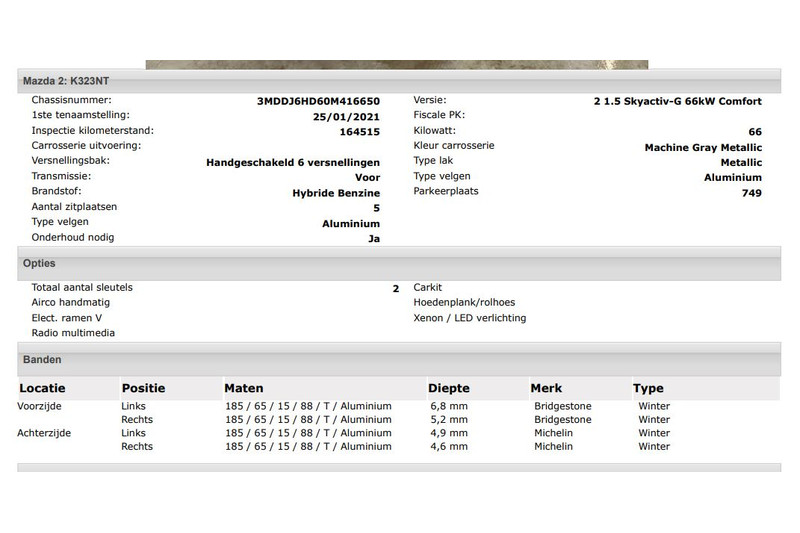The image size is (800, 533).
Task: Click the Mazda 2: K323NT section header
Action: pyautogui.click(x=61, y=77)
